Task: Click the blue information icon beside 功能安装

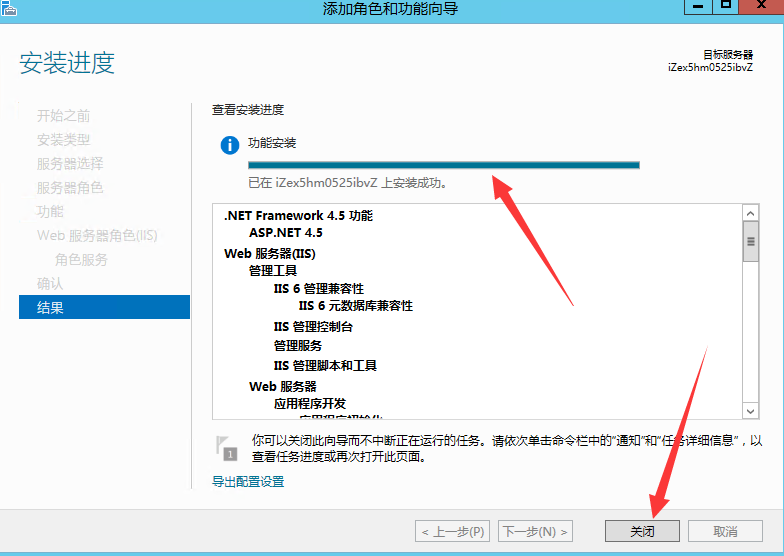Action: click(230, 145)
